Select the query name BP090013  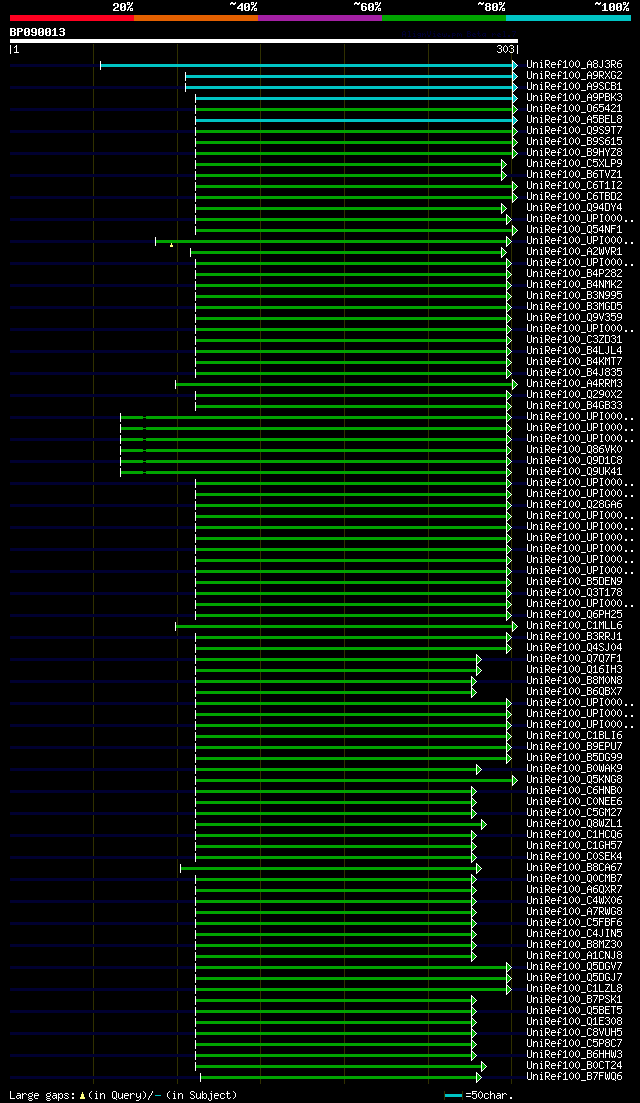point(37,32)
